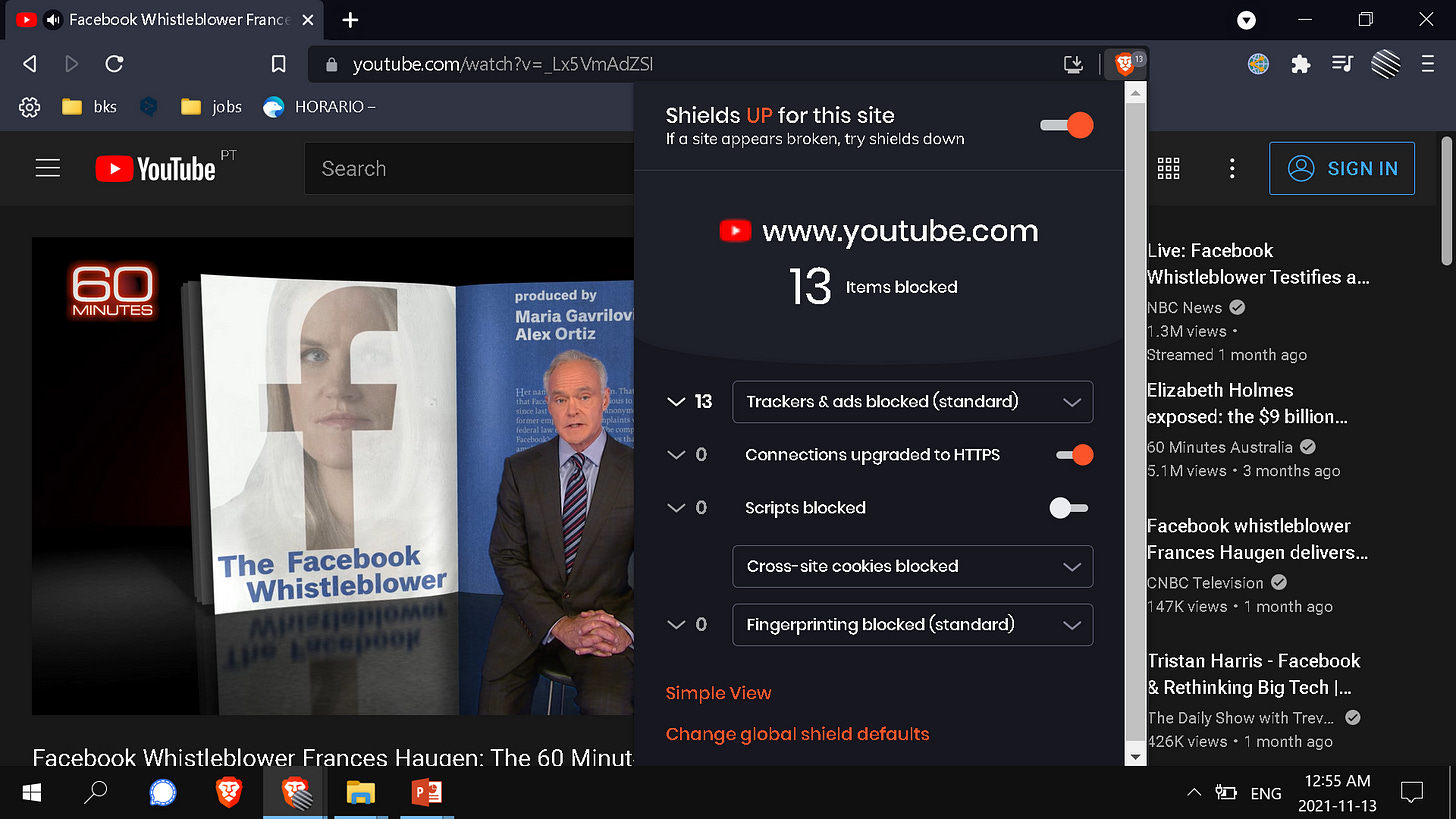Click the NBC News channel name
1456x819 pixels.
(1185, 307)
